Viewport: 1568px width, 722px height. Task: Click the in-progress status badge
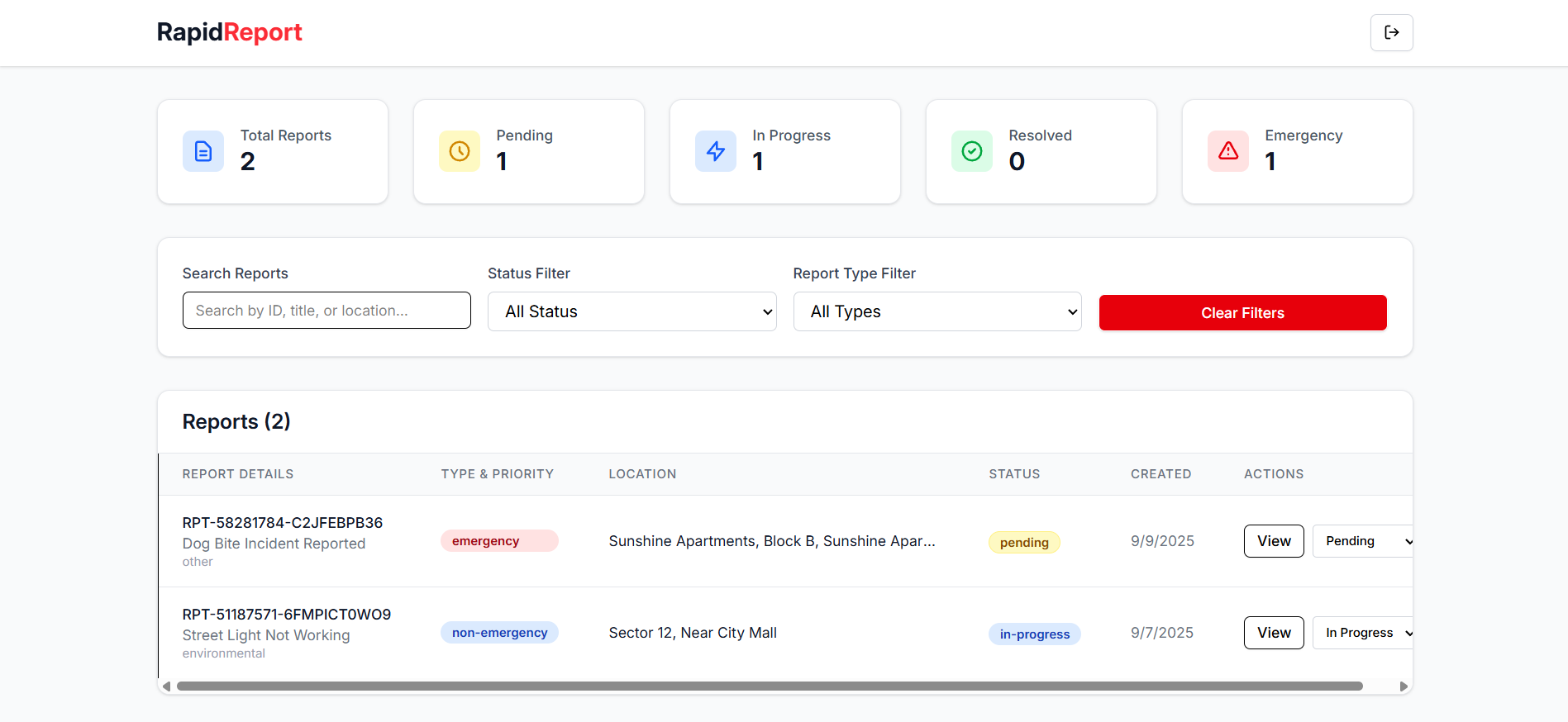tap(1035, 634)
